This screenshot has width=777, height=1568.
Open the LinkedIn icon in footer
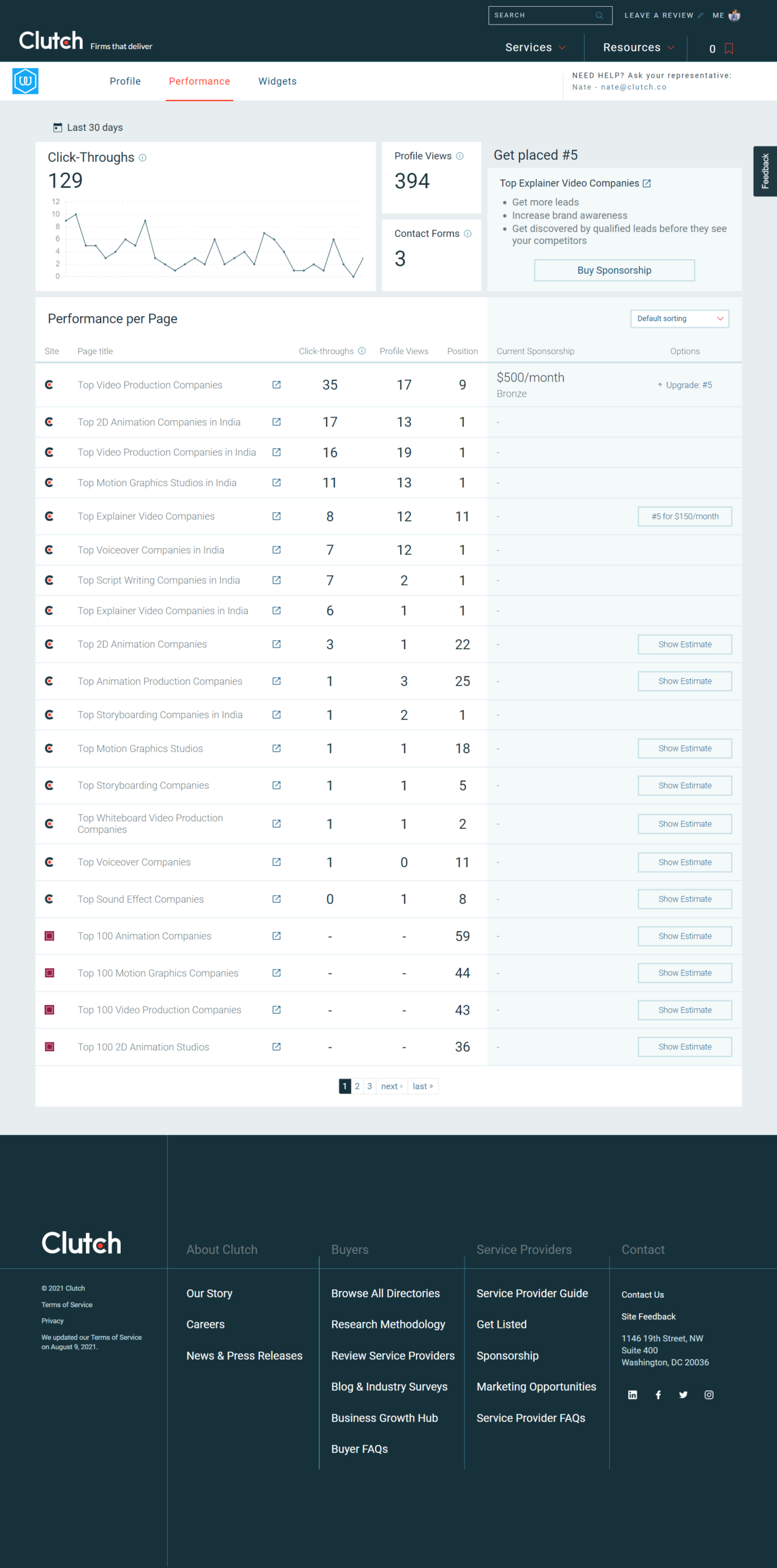coord(632,1395)
